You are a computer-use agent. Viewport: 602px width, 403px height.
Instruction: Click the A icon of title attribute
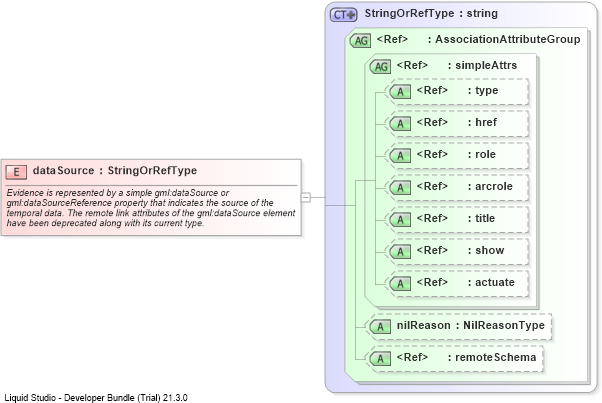pyautogui.click(x=400, y=220)
